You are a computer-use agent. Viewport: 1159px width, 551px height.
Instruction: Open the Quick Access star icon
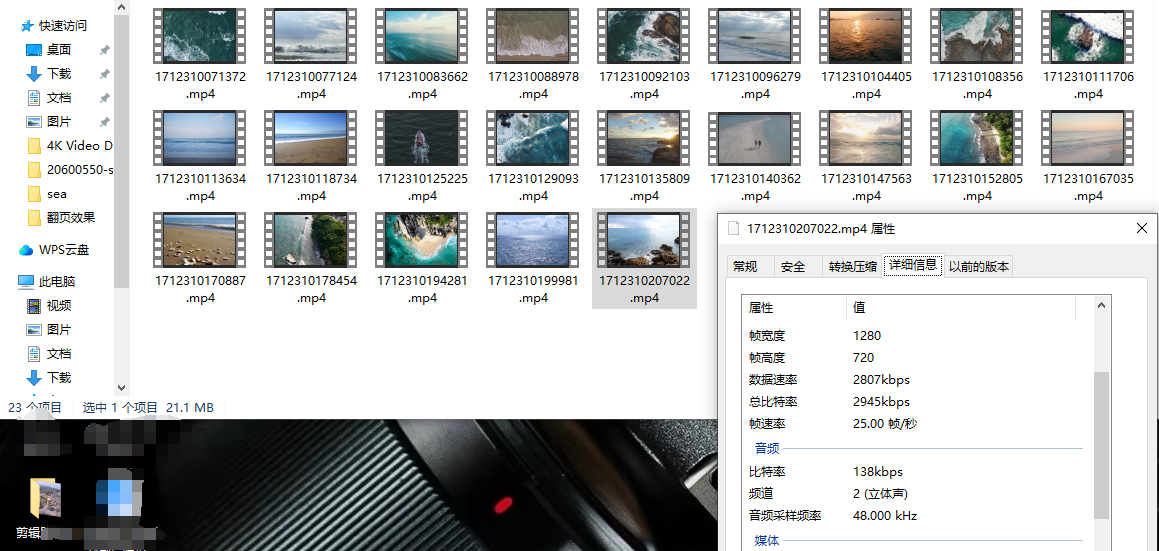27,26
